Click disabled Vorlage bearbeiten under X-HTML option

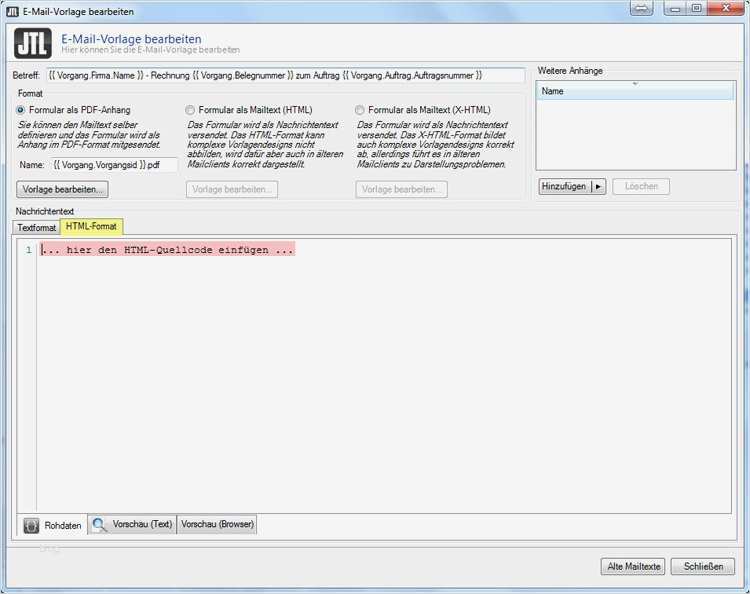click(401, 189)
